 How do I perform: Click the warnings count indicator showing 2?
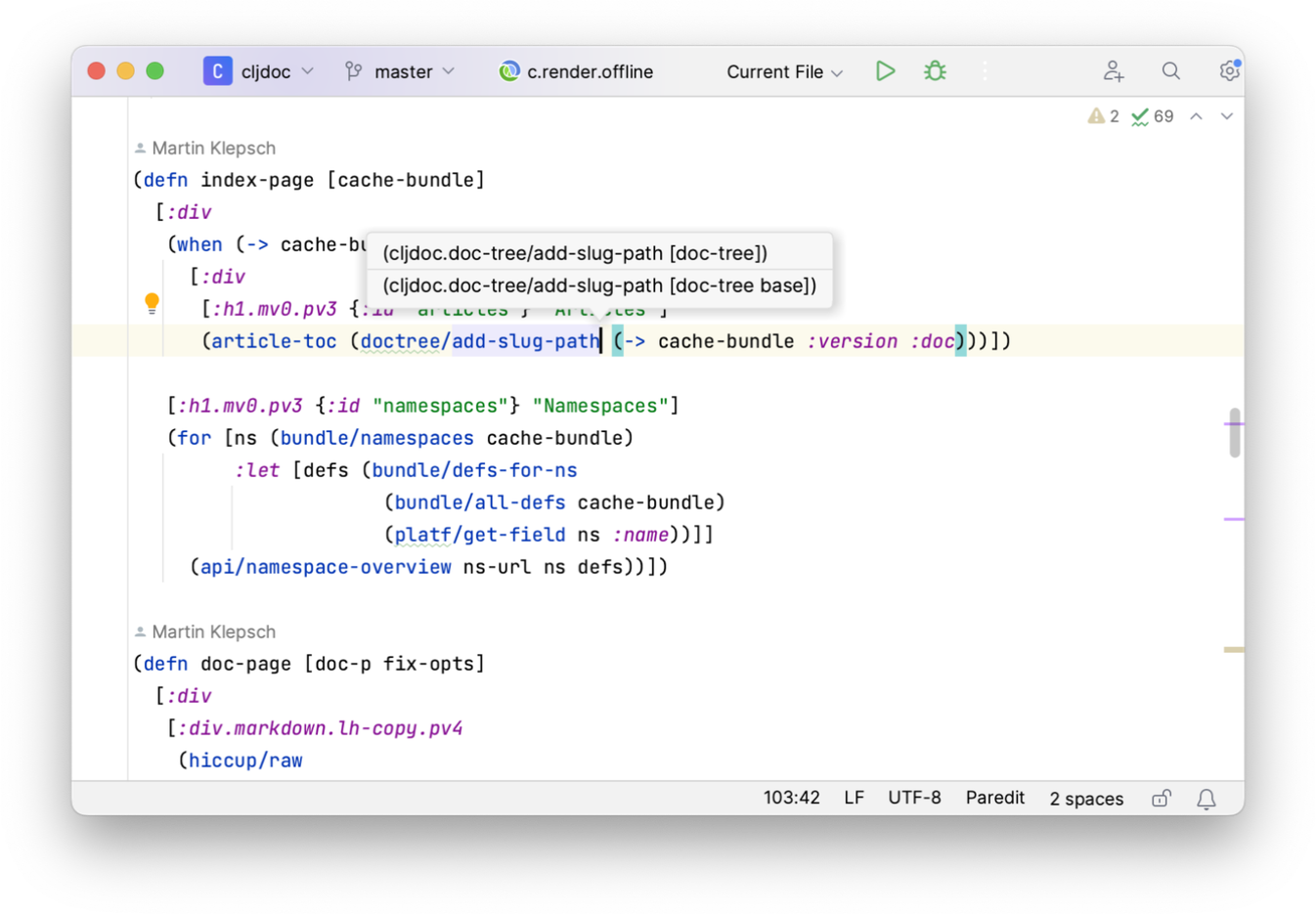(1104, 116)
